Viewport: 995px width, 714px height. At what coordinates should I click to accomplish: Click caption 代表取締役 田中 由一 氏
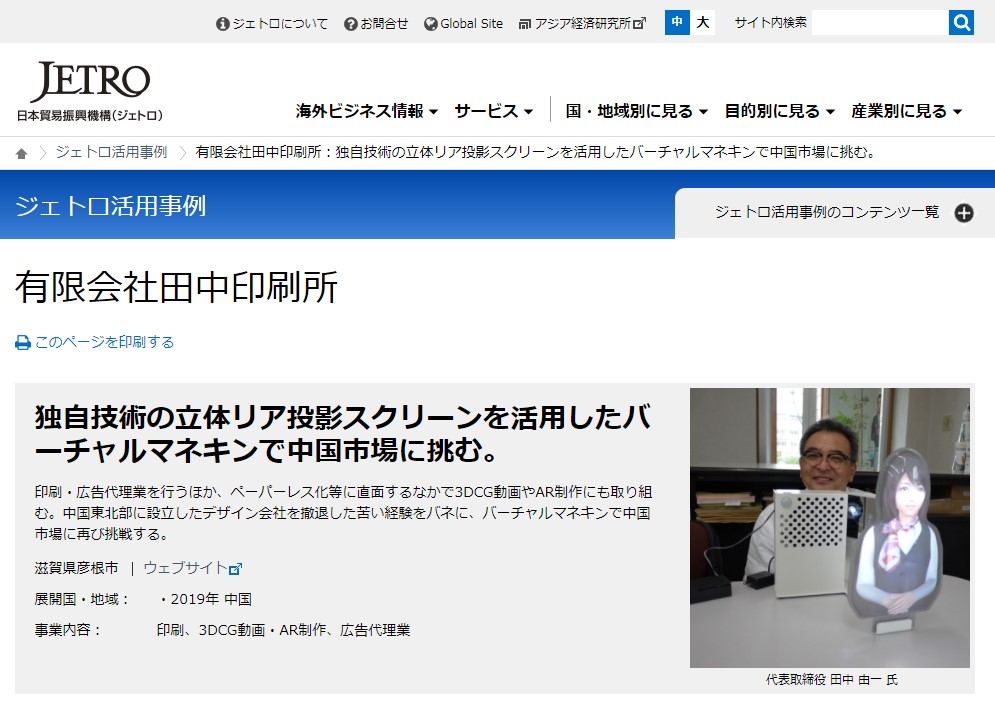(x=831, y=680)
